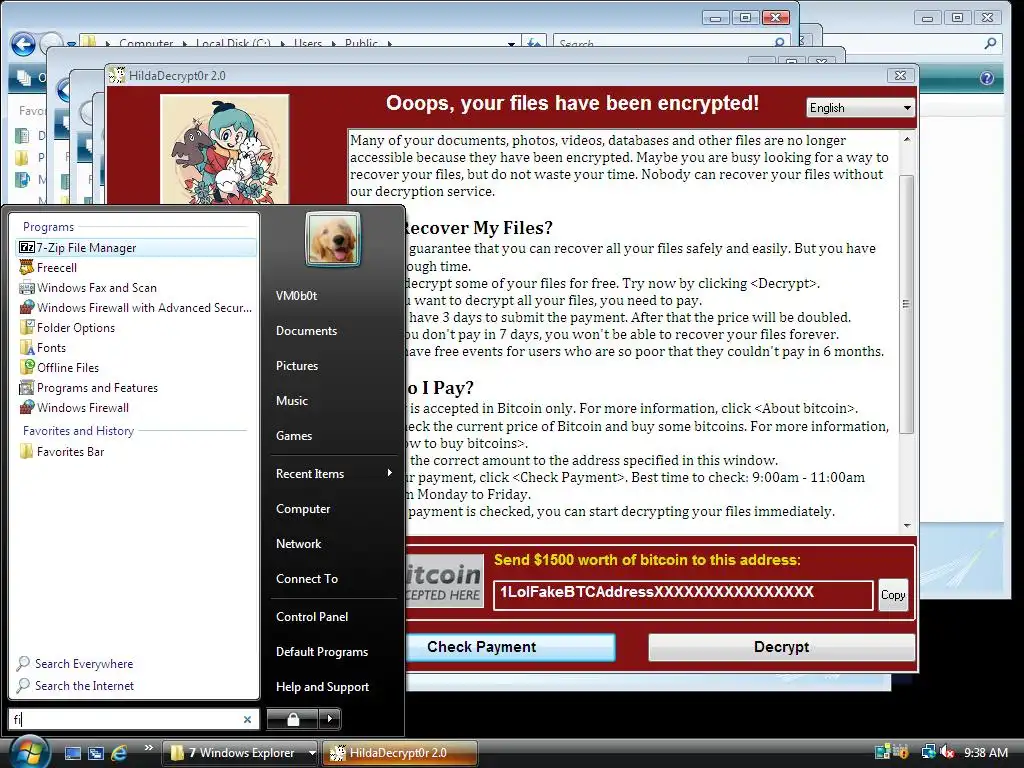Click the golden retriever user account picture
The height and width of the screenshot is (768, 1024).
tap(332, 239)
